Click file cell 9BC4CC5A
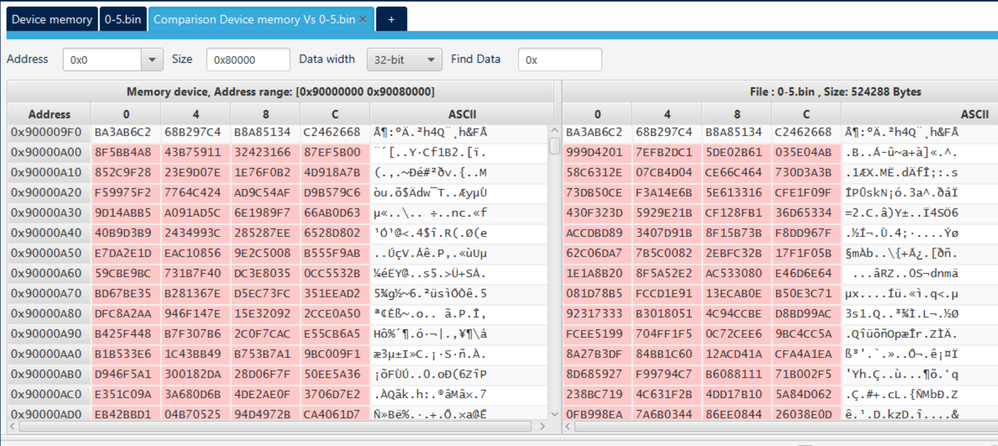 pyautogui.click(x=806, y=335)
